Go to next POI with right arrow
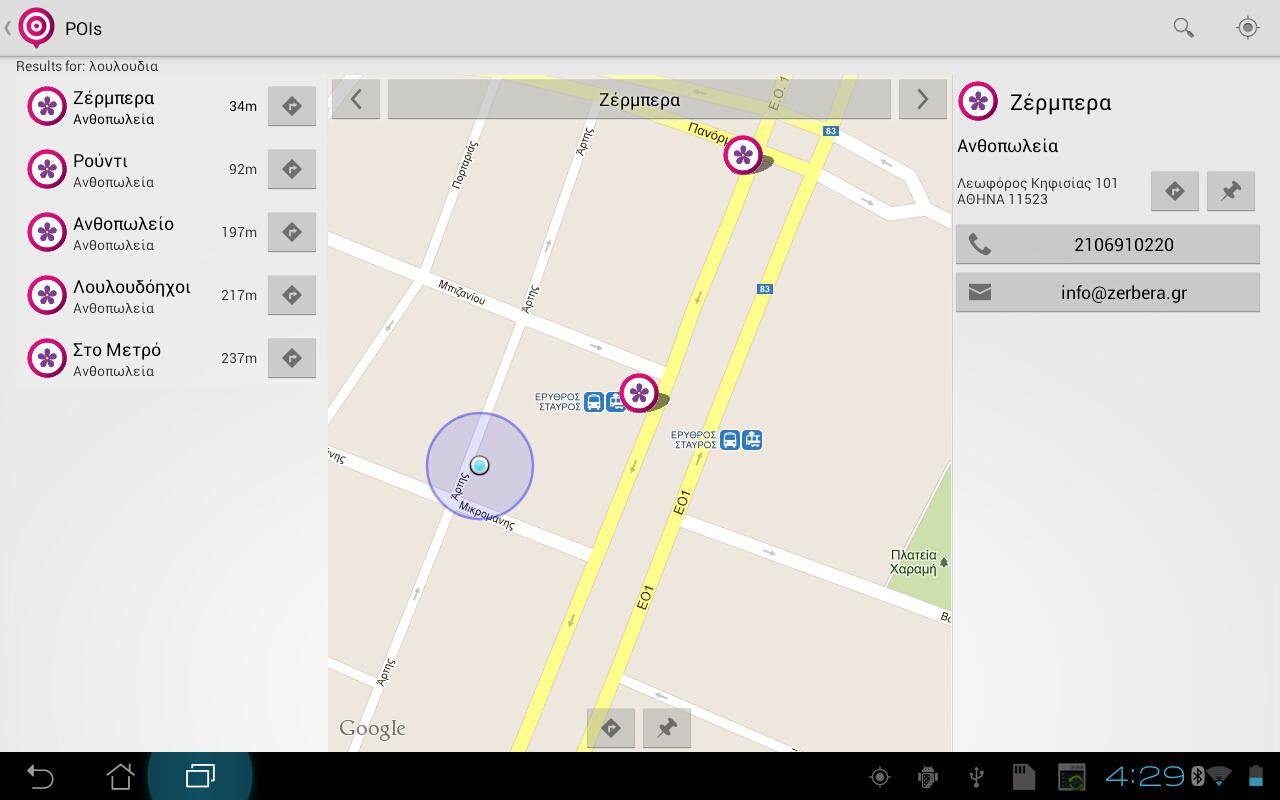Screen dimensions: 1280x800 (x=922, y=99)
